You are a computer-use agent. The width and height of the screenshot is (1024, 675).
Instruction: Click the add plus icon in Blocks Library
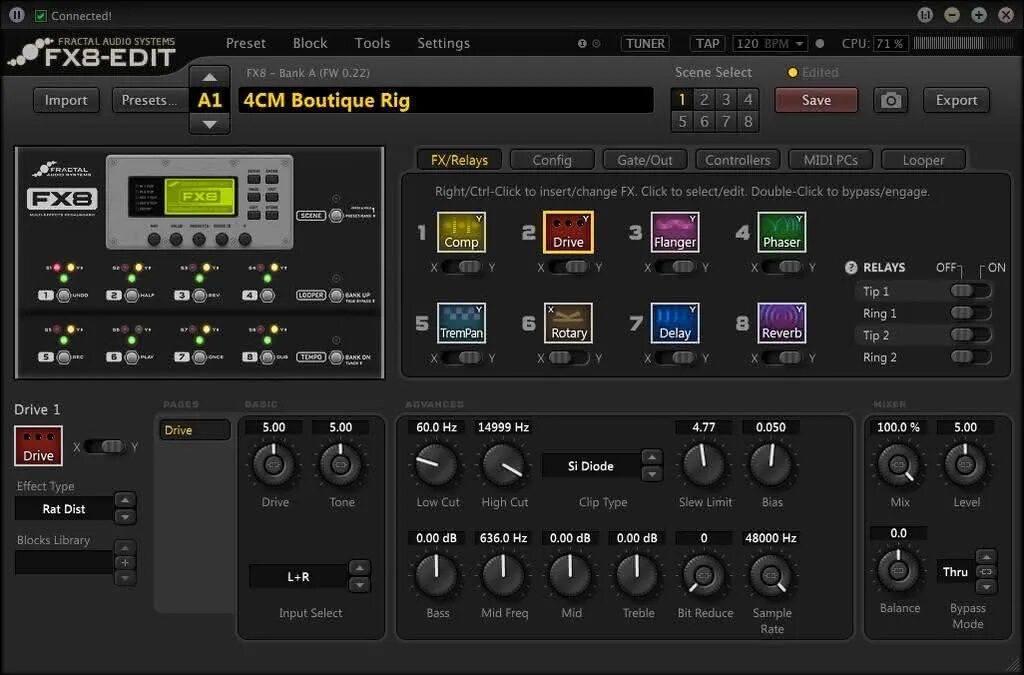(125, 563)
